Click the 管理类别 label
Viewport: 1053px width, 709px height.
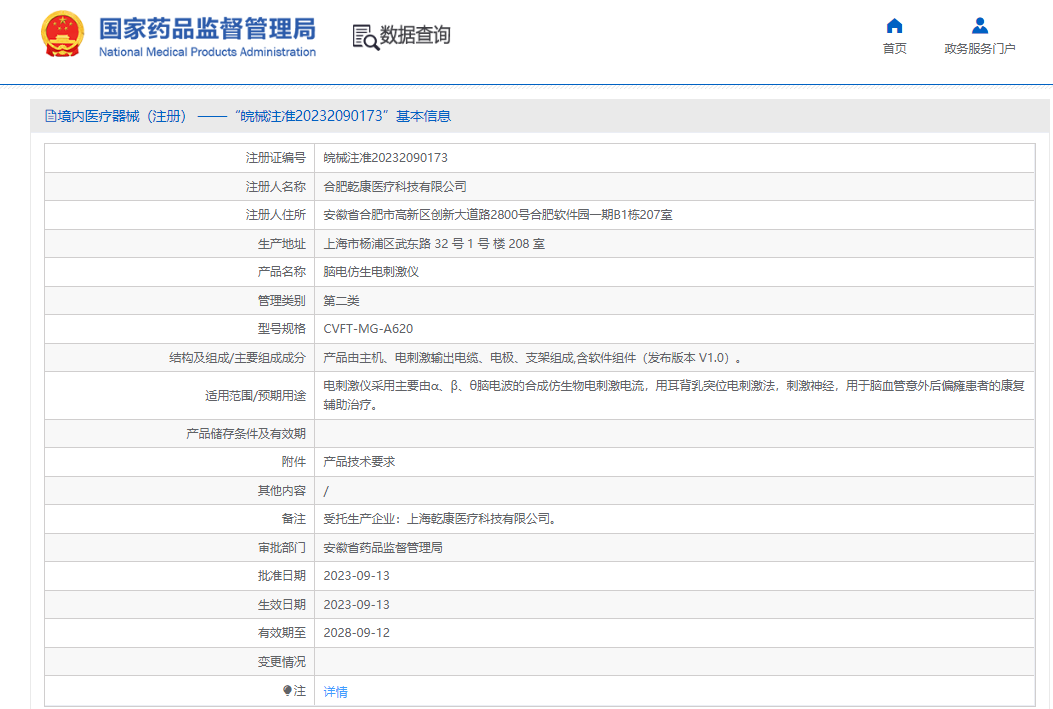[281, 301]
